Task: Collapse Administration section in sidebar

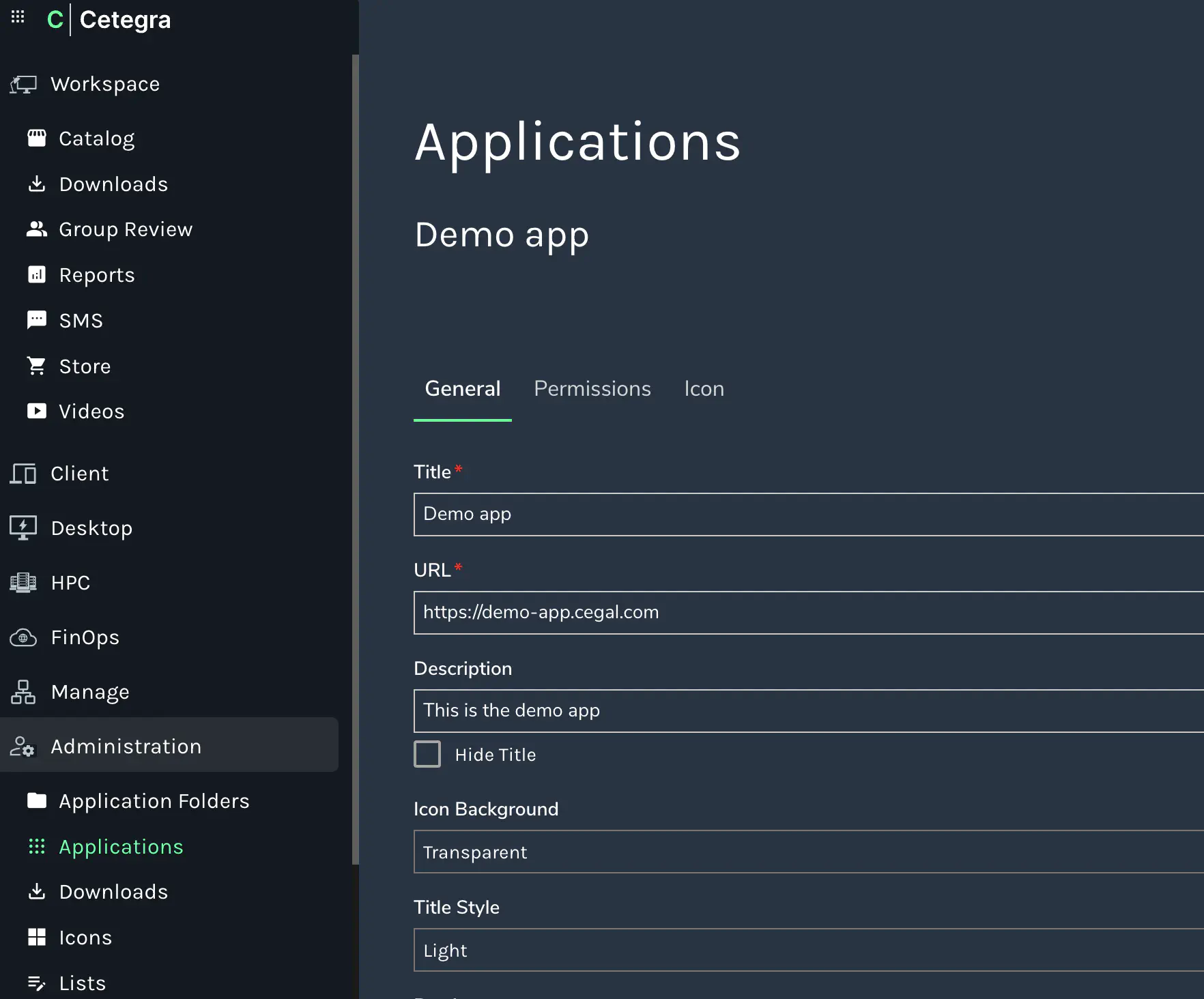Action: 169,744
